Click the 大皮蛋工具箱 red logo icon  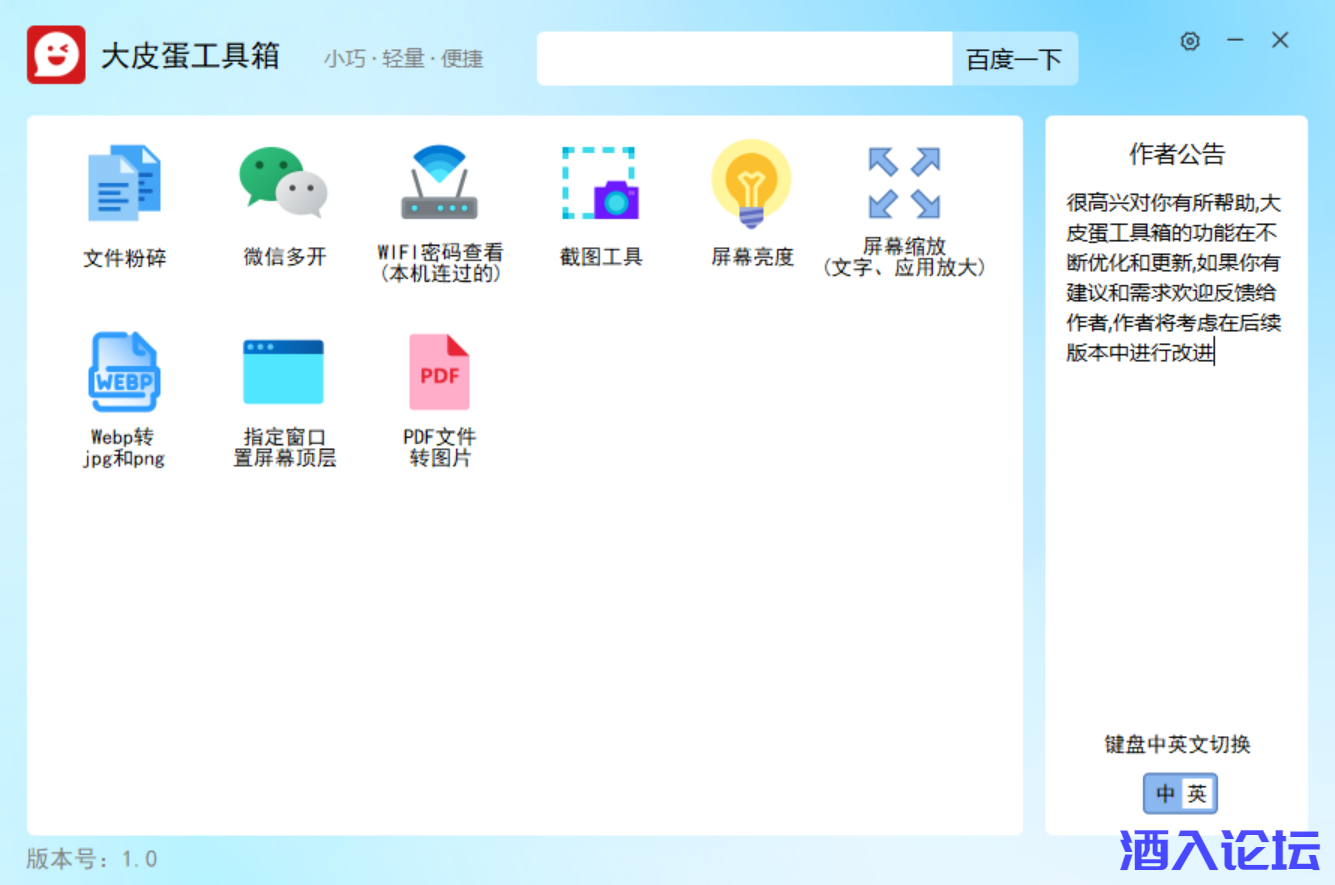point(56,55)
